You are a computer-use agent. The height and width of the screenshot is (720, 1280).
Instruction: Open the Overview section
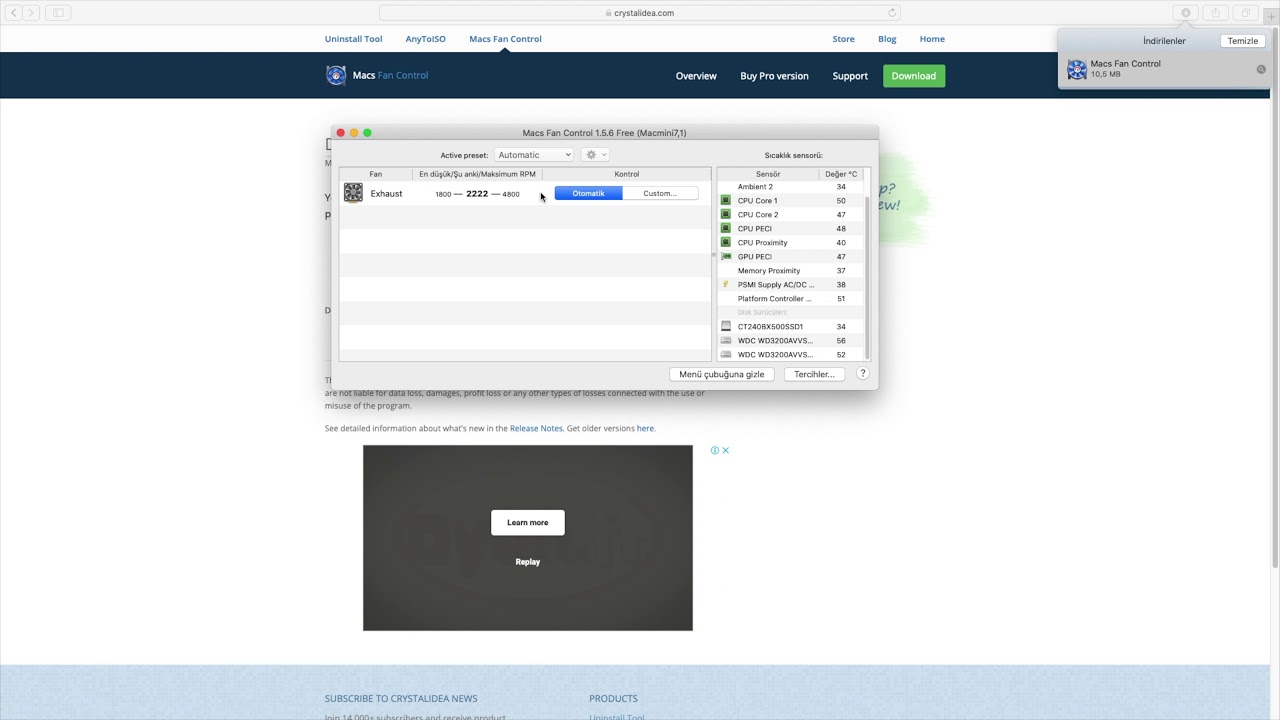[x=696, y=76]
